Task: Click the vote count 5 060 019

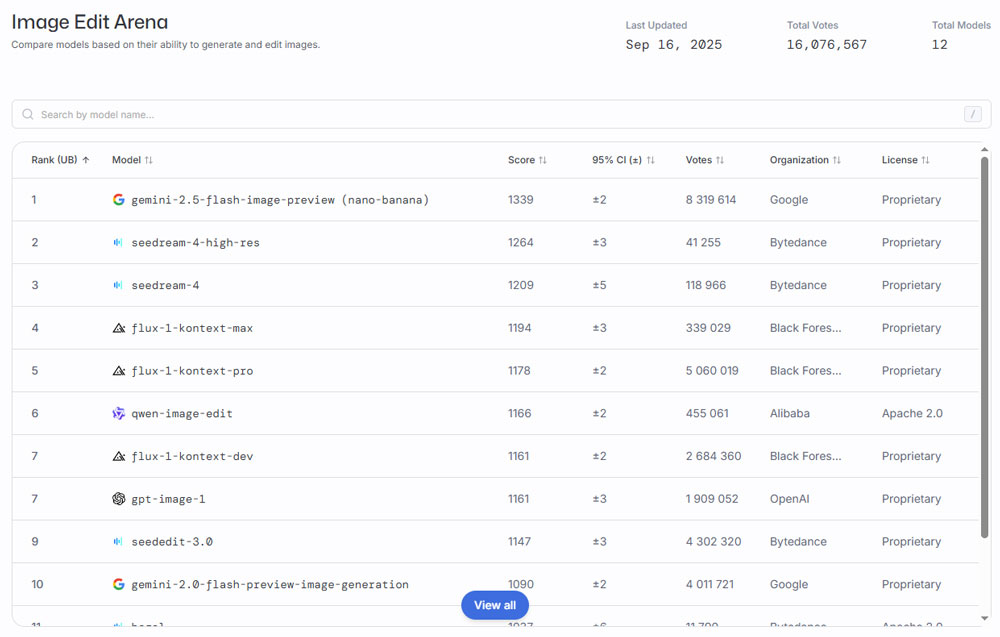Action: pyautogui.click(x=712, y=370)
